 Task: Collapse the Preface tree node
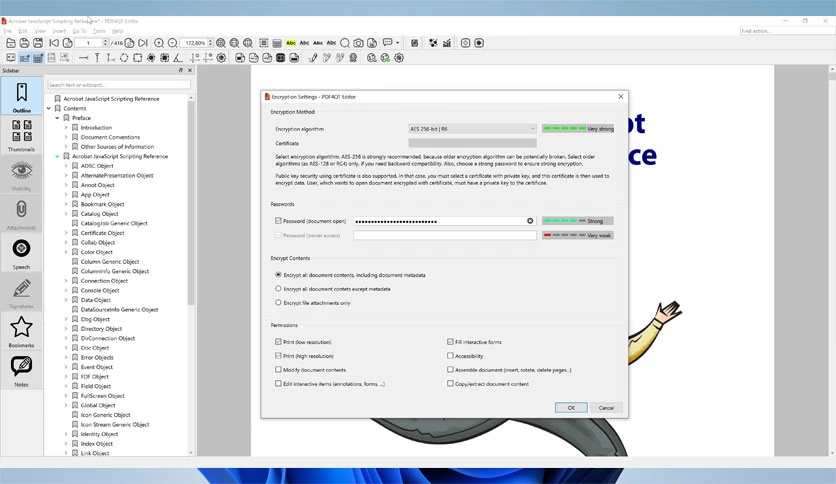[x=57, y=118]
